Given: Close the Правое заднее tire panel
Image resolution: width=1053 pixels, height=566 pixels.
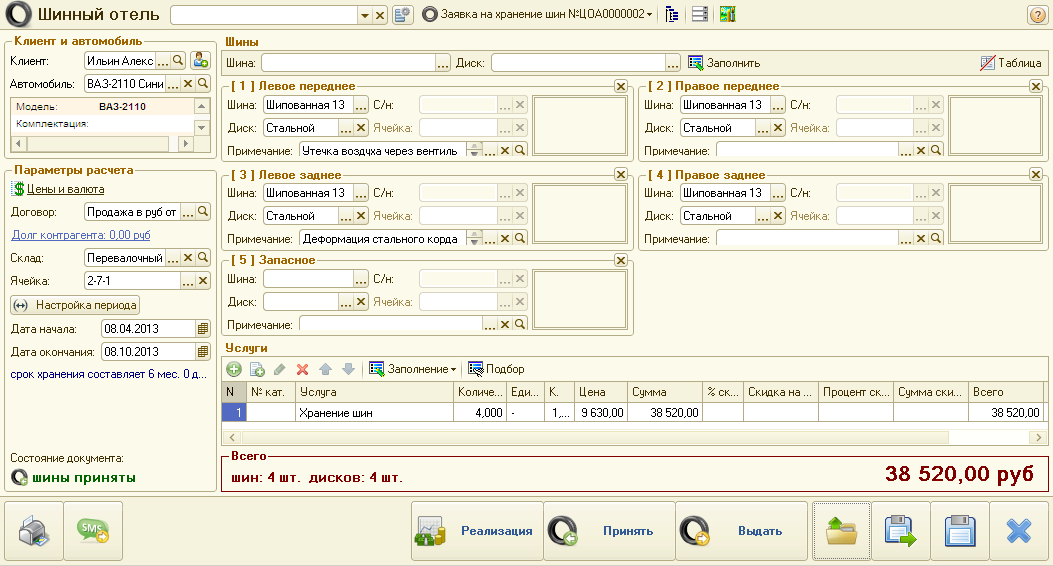Looking at the screenshot, I should pyautogui.click(x=1036, y=175).
